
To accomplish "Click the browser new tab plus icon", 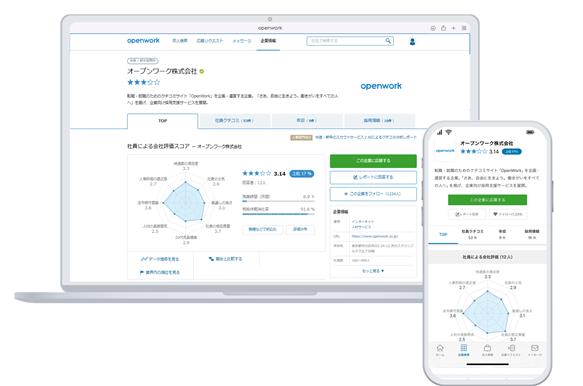I will click(454, 28).
